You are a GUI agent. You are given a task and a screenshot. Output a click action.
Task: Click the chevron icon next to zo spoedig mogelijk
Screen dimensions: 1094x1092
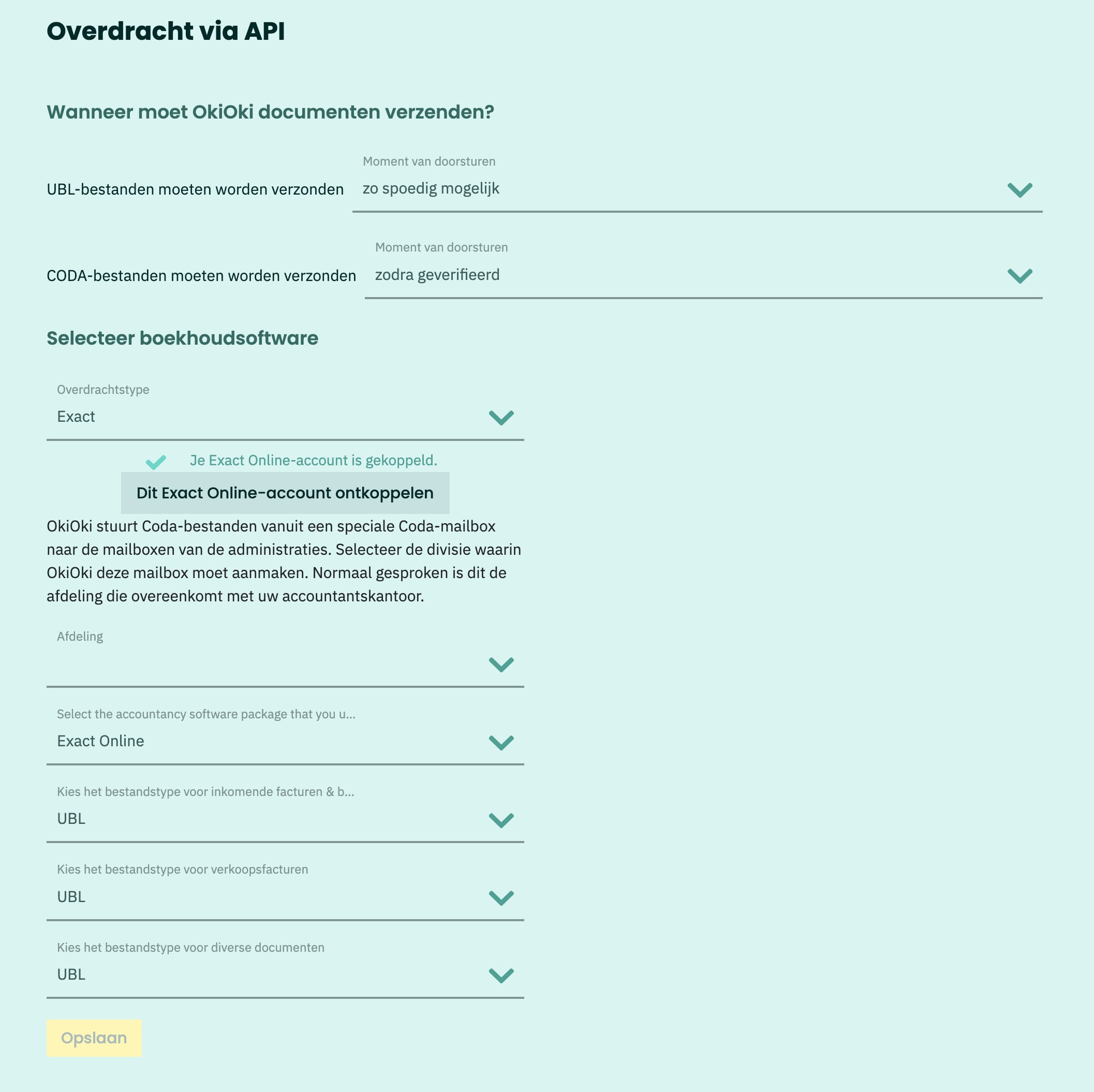pyautogui.click(x=1020, y=190)
